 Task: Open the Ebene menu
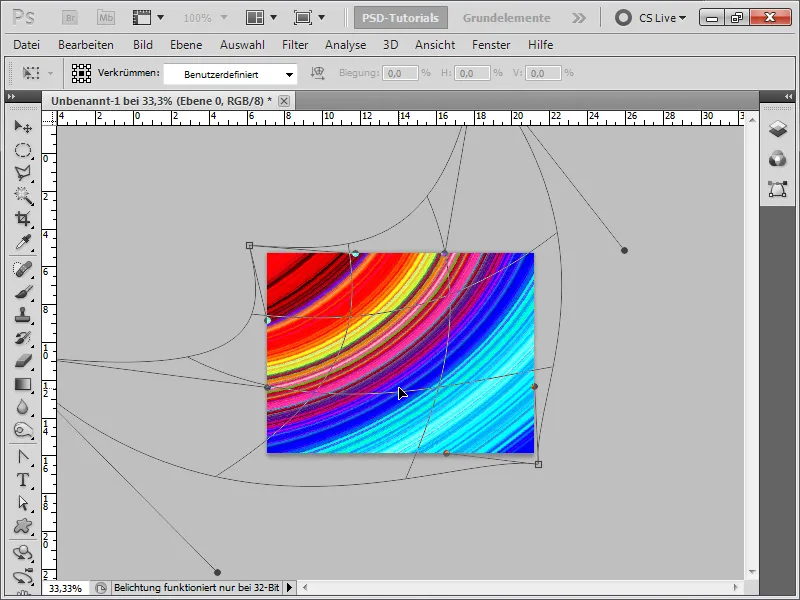186,45
